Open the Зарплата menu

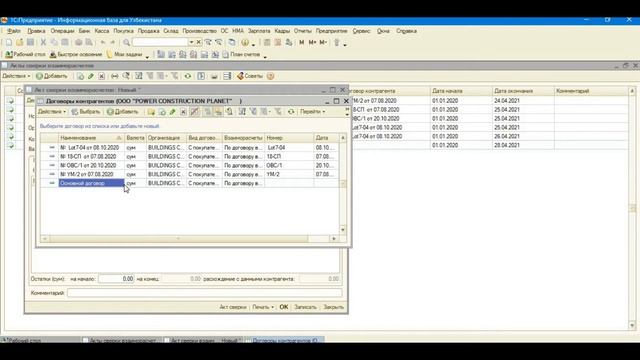pyautogui.click(x=259, y=31)
